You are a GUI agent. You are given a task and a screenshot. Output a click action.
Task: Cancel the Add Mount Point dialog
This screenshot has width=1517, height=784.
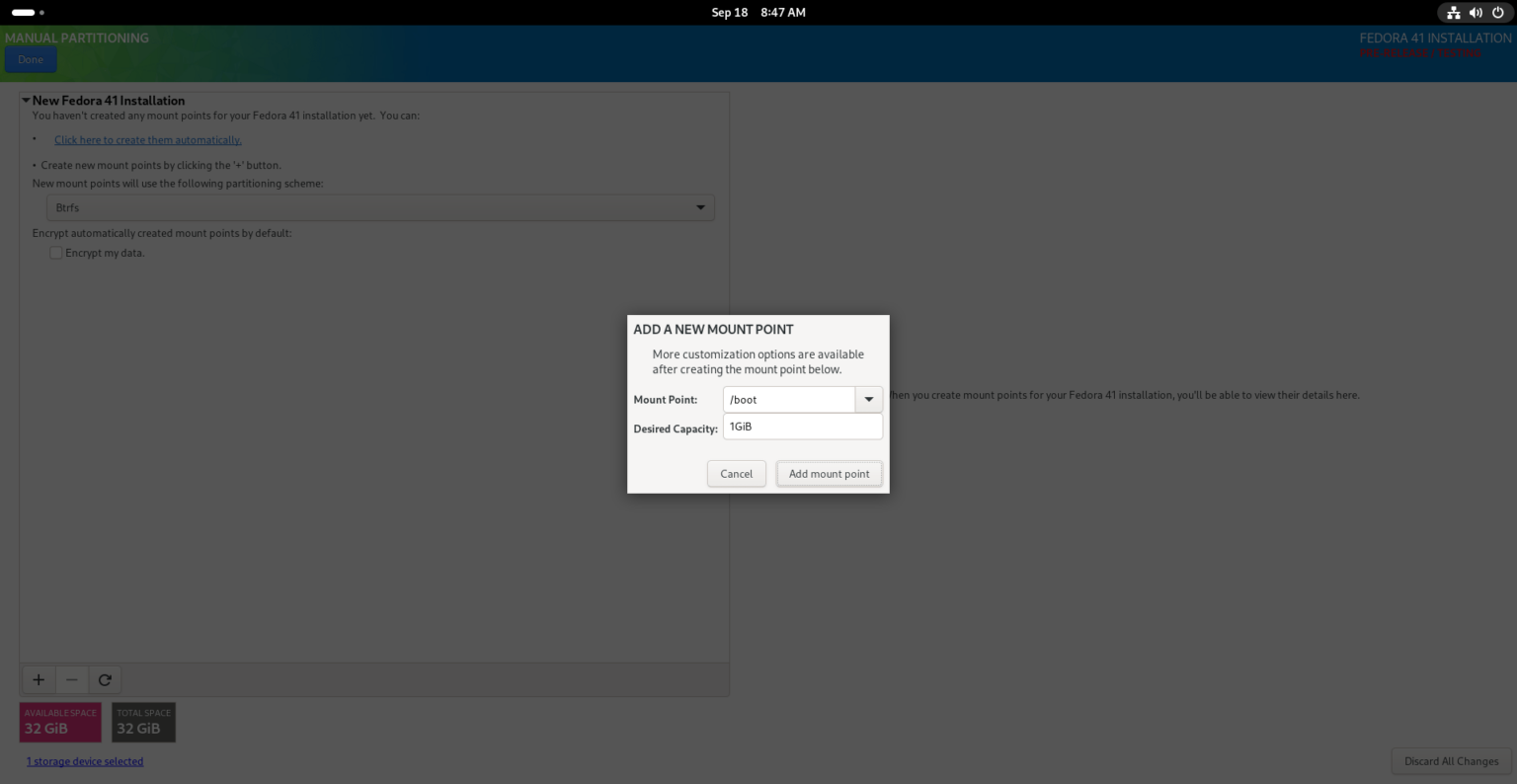(x=736, y=474)
